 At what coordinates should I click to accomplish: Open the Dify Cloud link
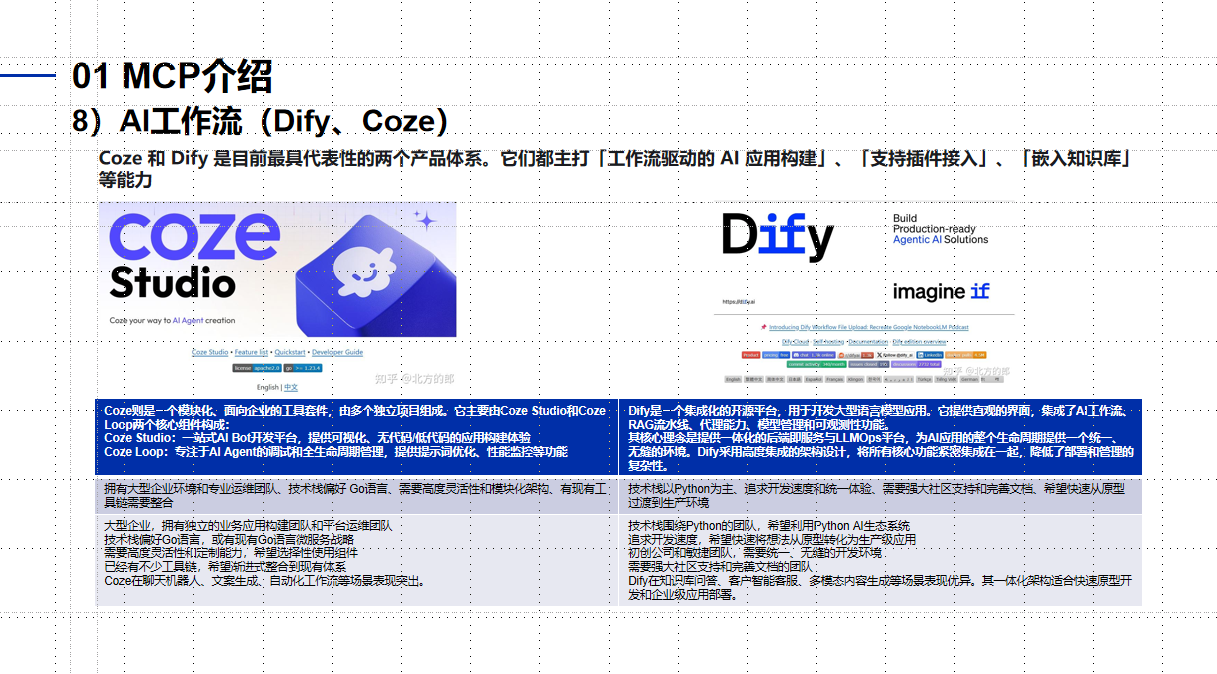click(x=795, y=342)
